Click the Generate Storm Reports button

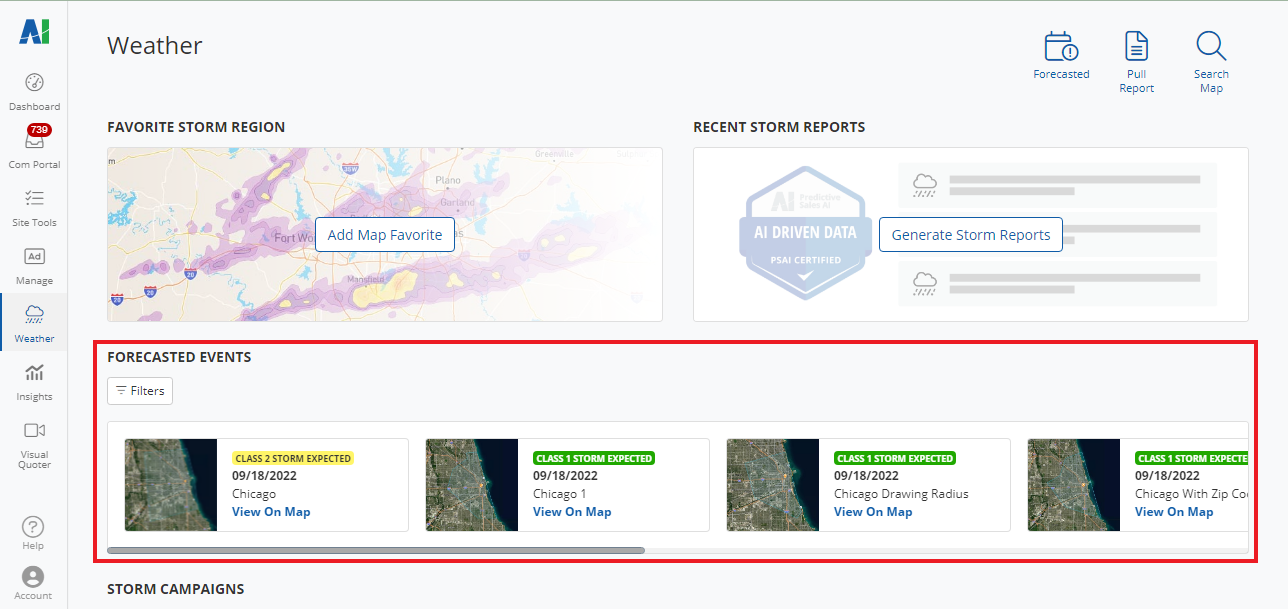pos(970,235)
